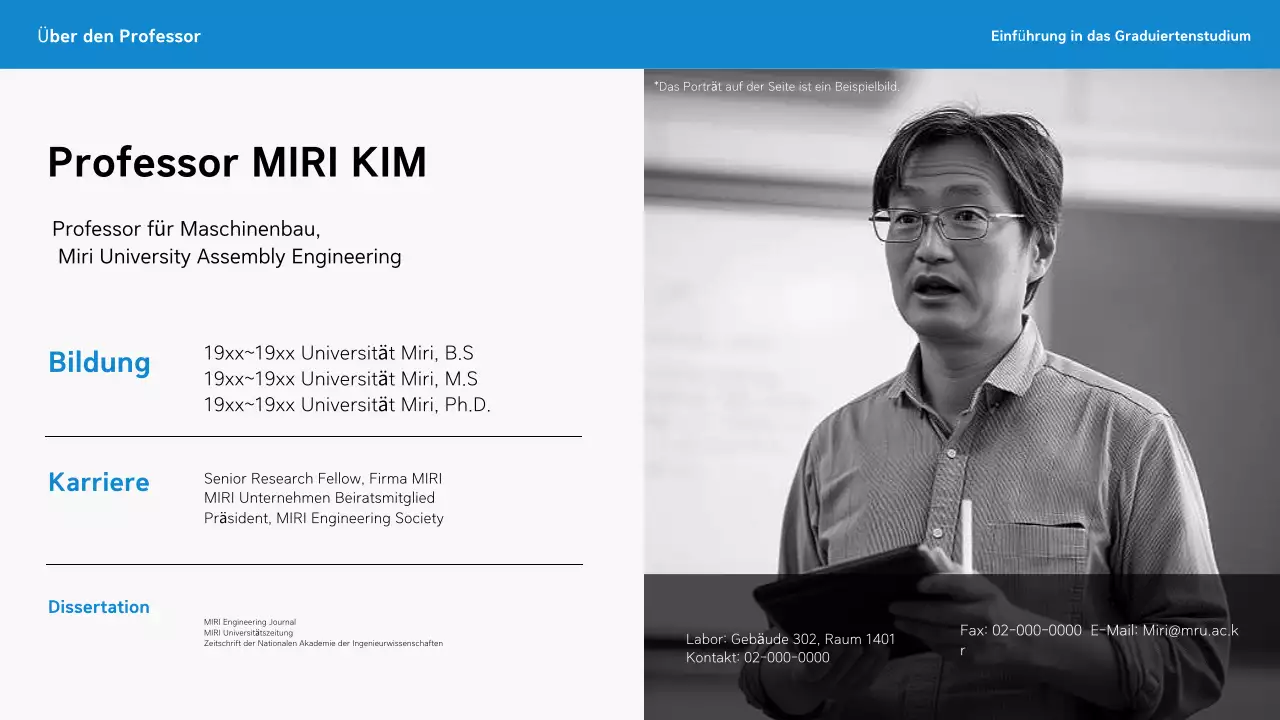
Task: Click the education line ending in M.S
Action: [x=340, y=379]
